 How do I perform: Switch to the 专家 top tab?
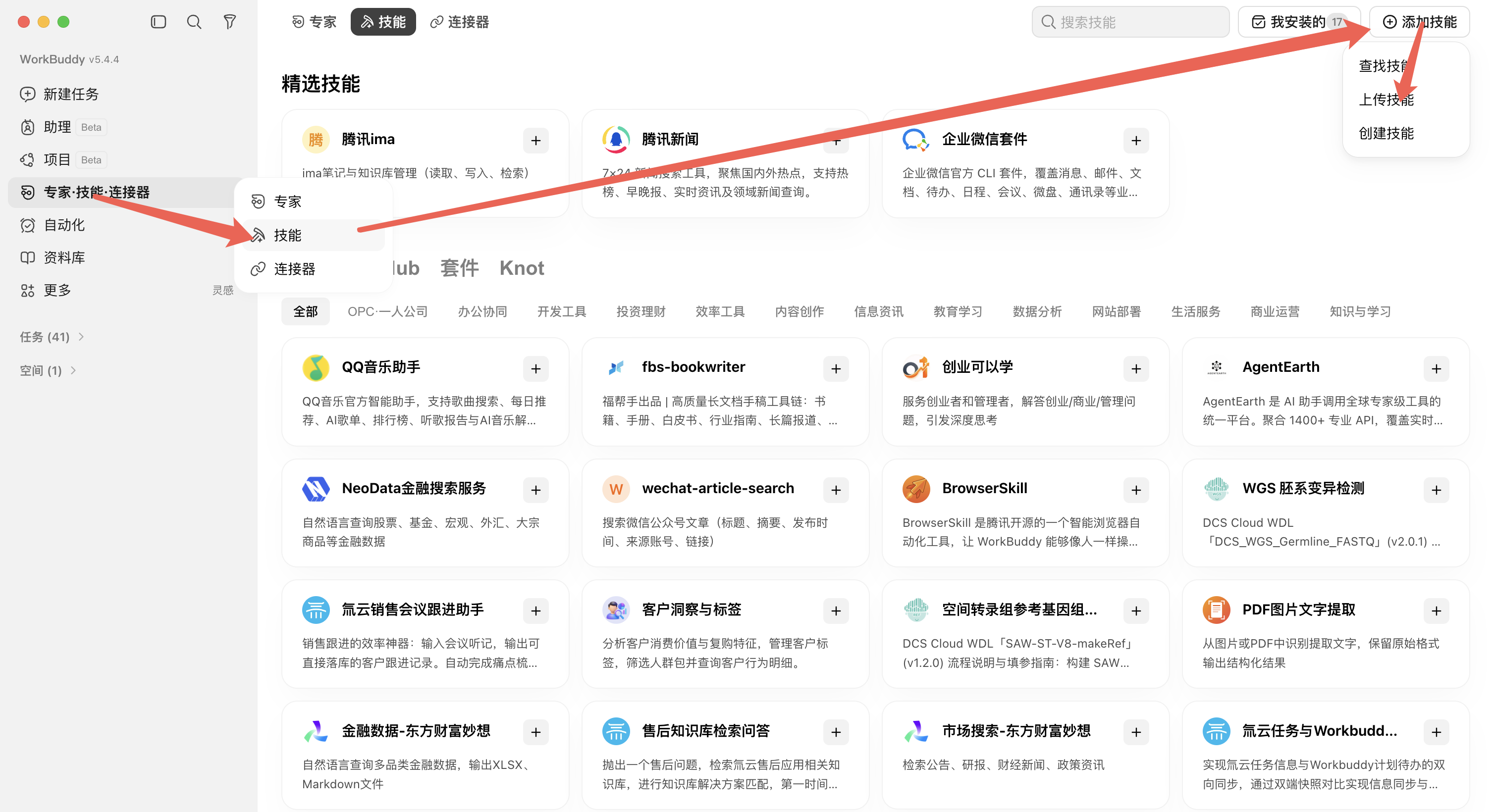point(314,22)
